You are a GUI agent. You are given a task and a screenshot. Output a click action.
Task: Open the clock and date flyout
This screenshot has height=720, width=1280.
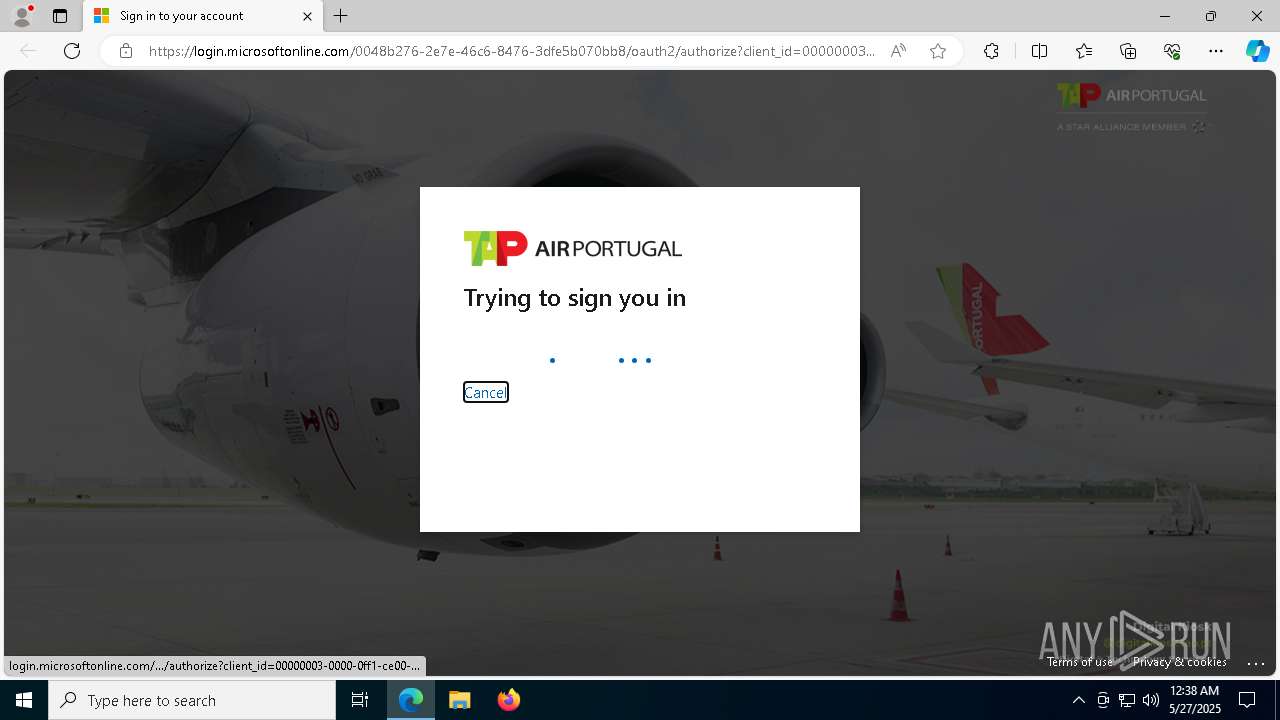[x=1195, y=700]
